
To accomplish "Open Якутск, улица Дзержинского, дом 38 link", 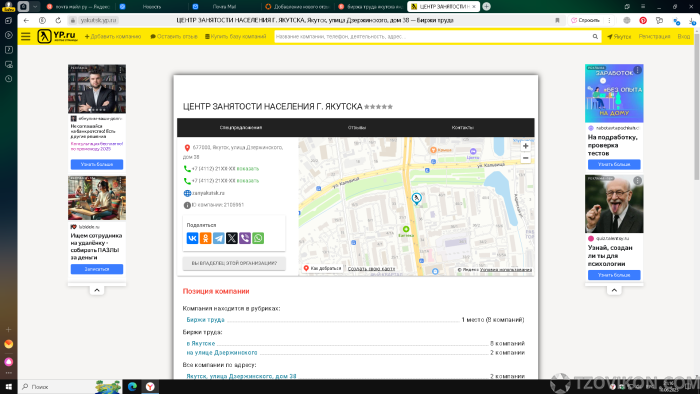I will tap(241, 376).
